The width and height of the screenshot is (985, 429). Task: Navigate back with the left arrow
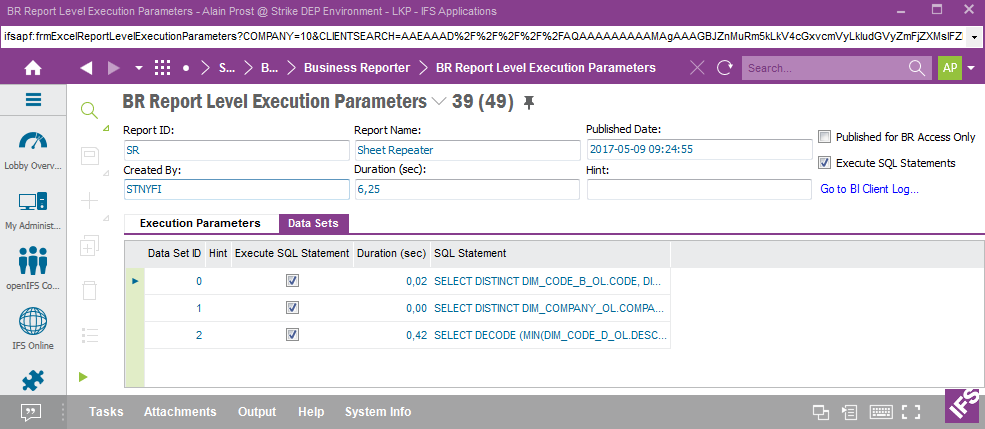[87, 68]
